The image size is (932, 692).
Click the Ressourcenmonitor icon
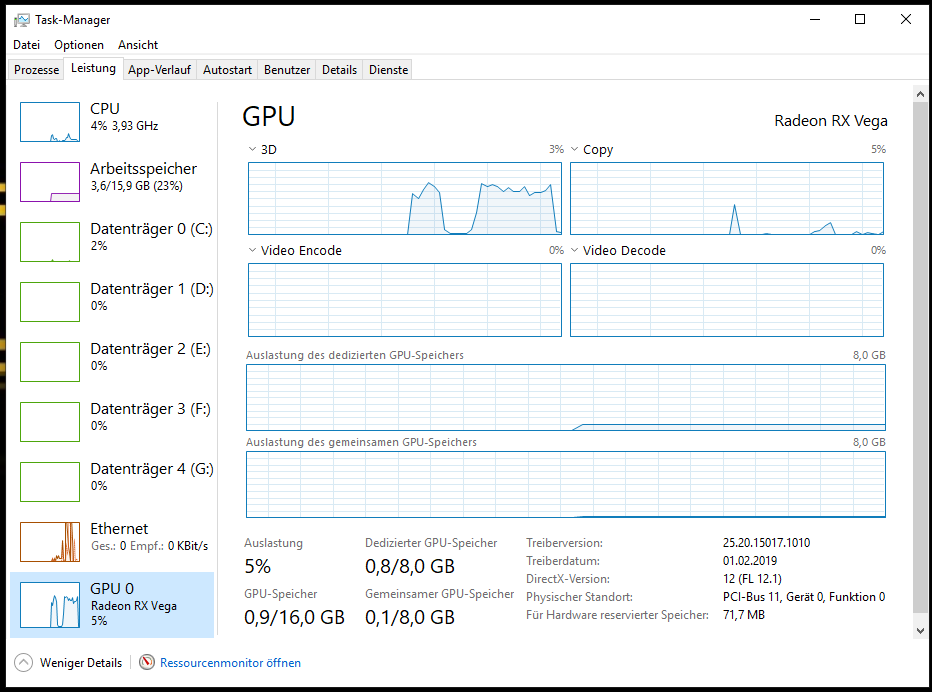click(148, 662)
